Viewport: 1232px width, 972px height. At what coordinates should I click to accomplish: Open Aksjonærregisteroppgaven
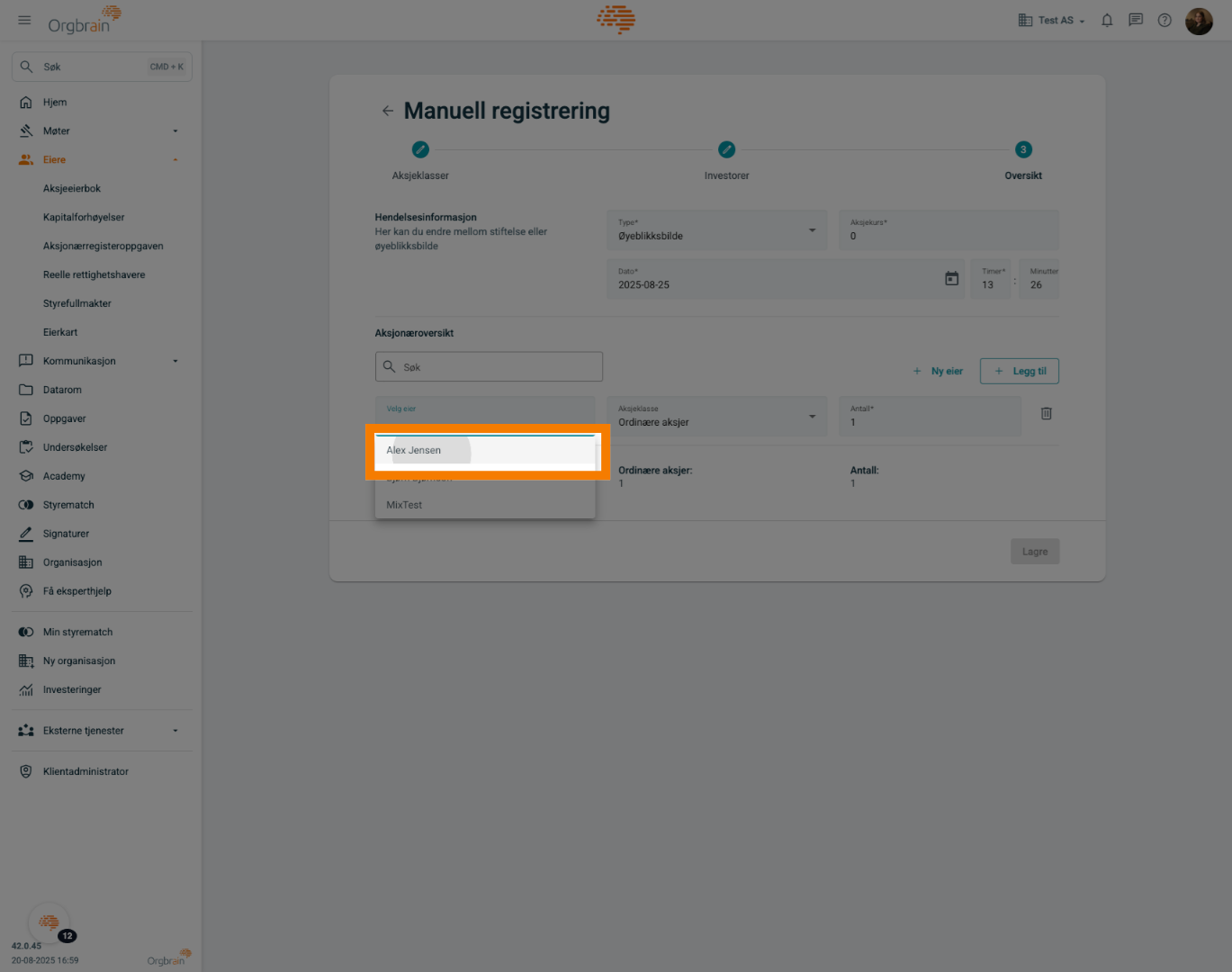pos(102,247)
